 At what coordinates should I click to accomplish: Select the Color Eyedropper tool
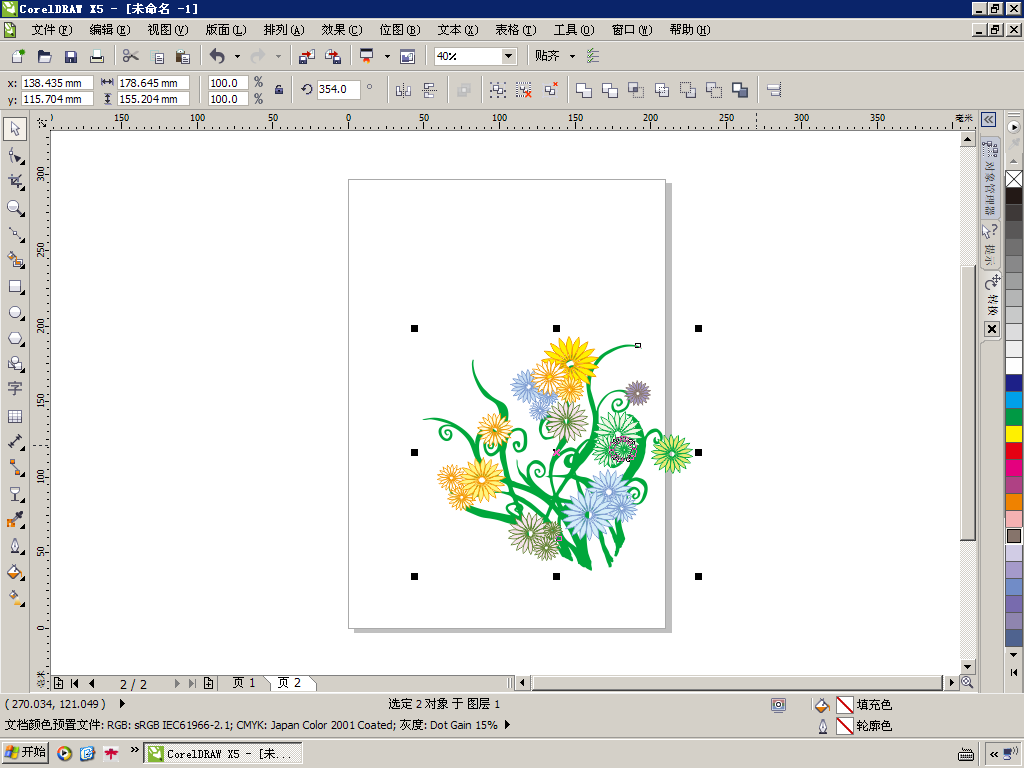click(16, 520)
